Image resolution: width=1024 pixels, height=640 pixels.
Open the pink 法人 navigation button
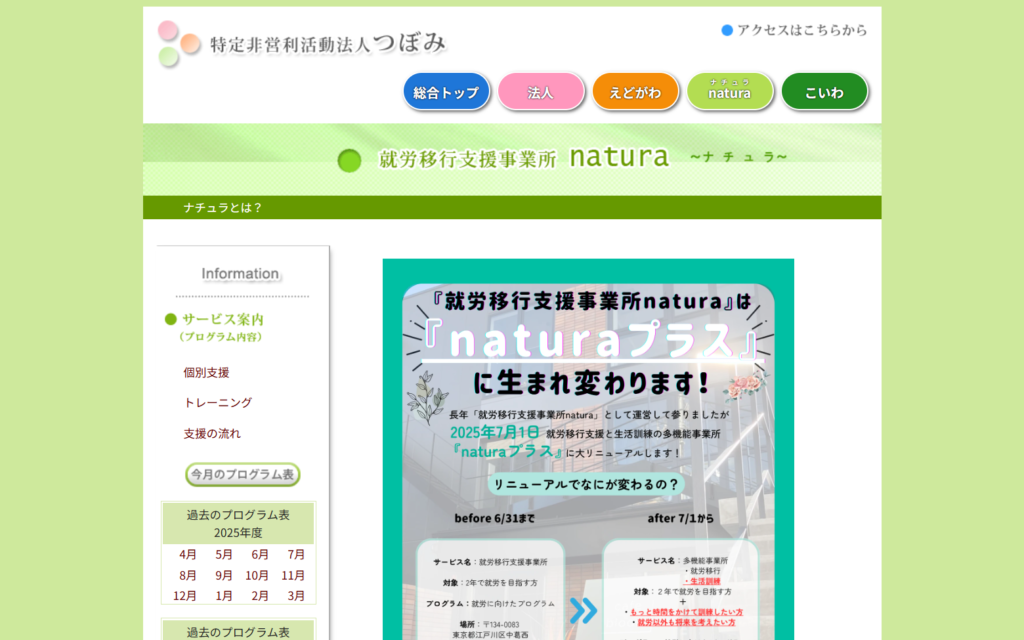tap(541, 92)
